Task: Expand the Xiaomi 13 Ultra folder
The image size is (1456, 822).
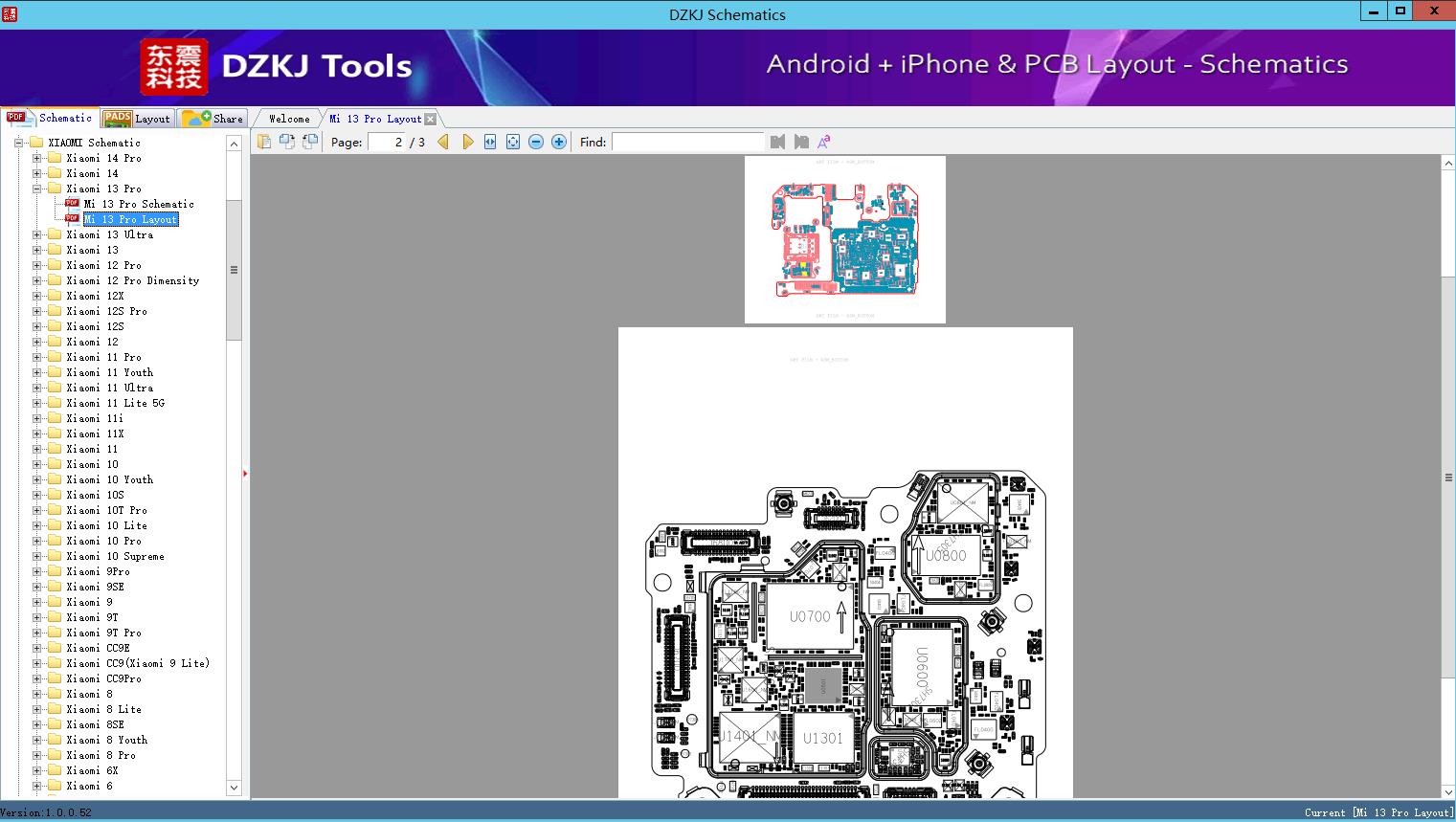Action: [x=36, y=234]
